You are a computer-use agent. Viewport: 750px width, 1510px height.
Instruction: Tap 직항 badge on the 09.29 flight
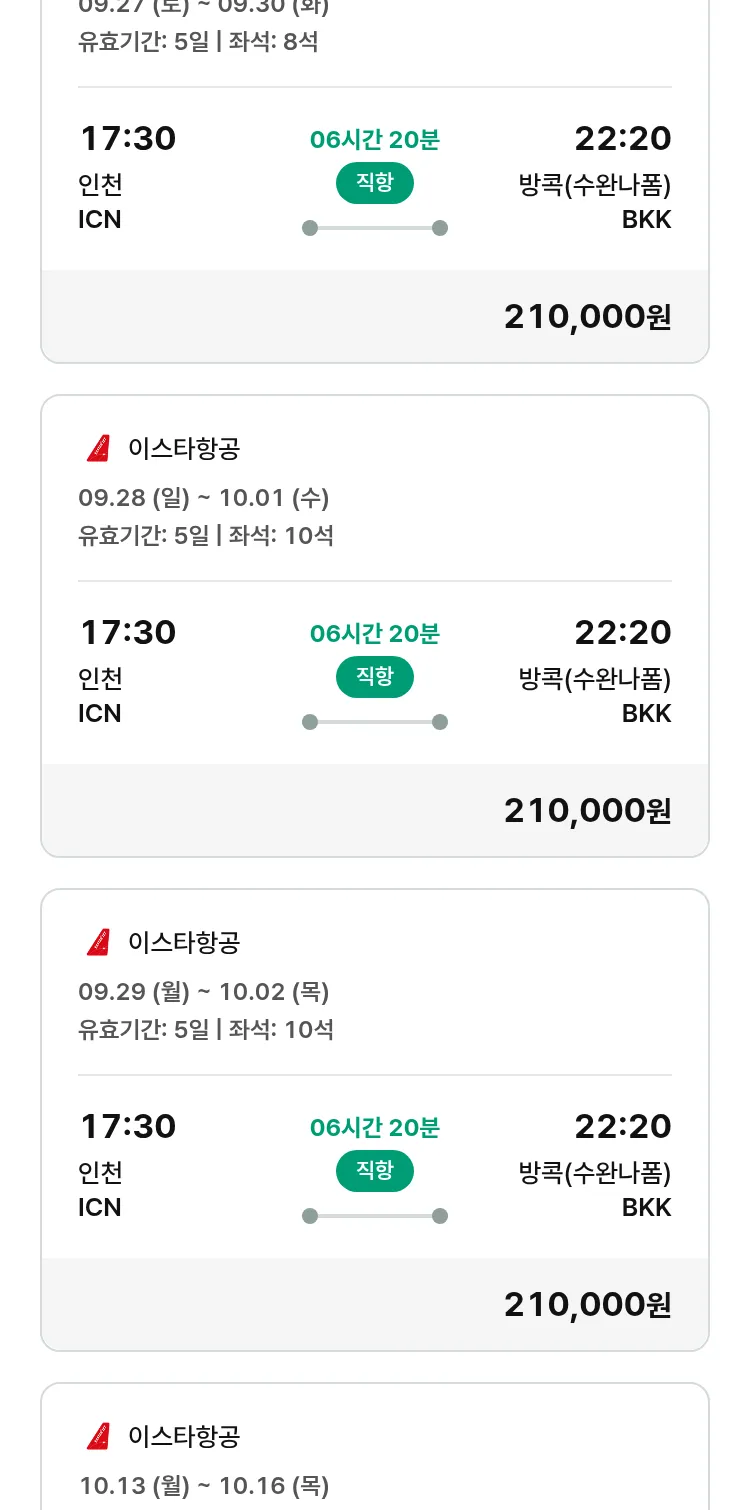[x=374, y=1171]
